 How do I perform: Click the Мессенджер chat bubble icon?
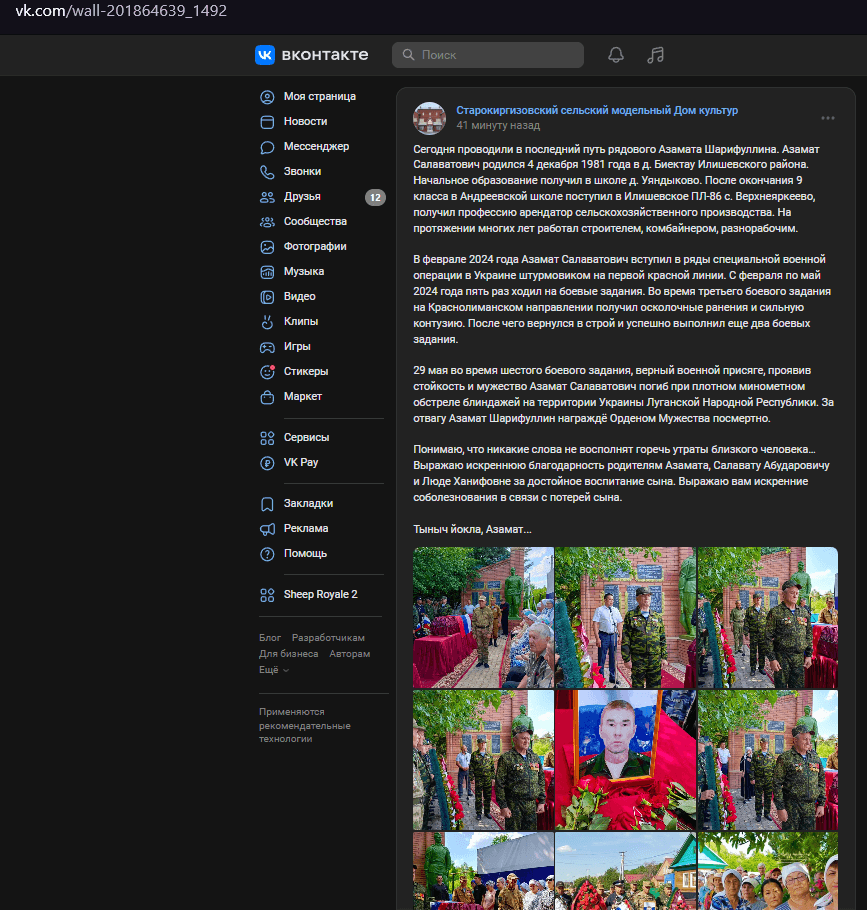click(x=267, y=147)
